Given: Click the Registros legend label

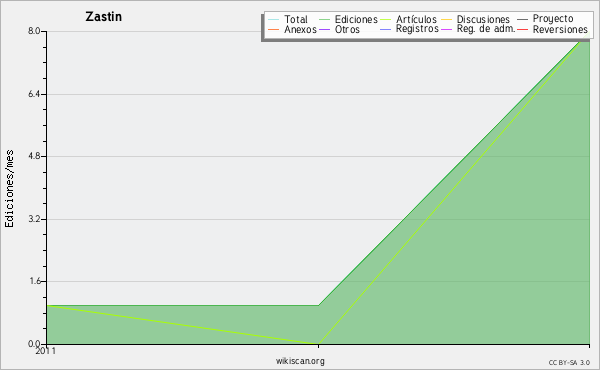Looking at the screenshot, I should [417, 29].
